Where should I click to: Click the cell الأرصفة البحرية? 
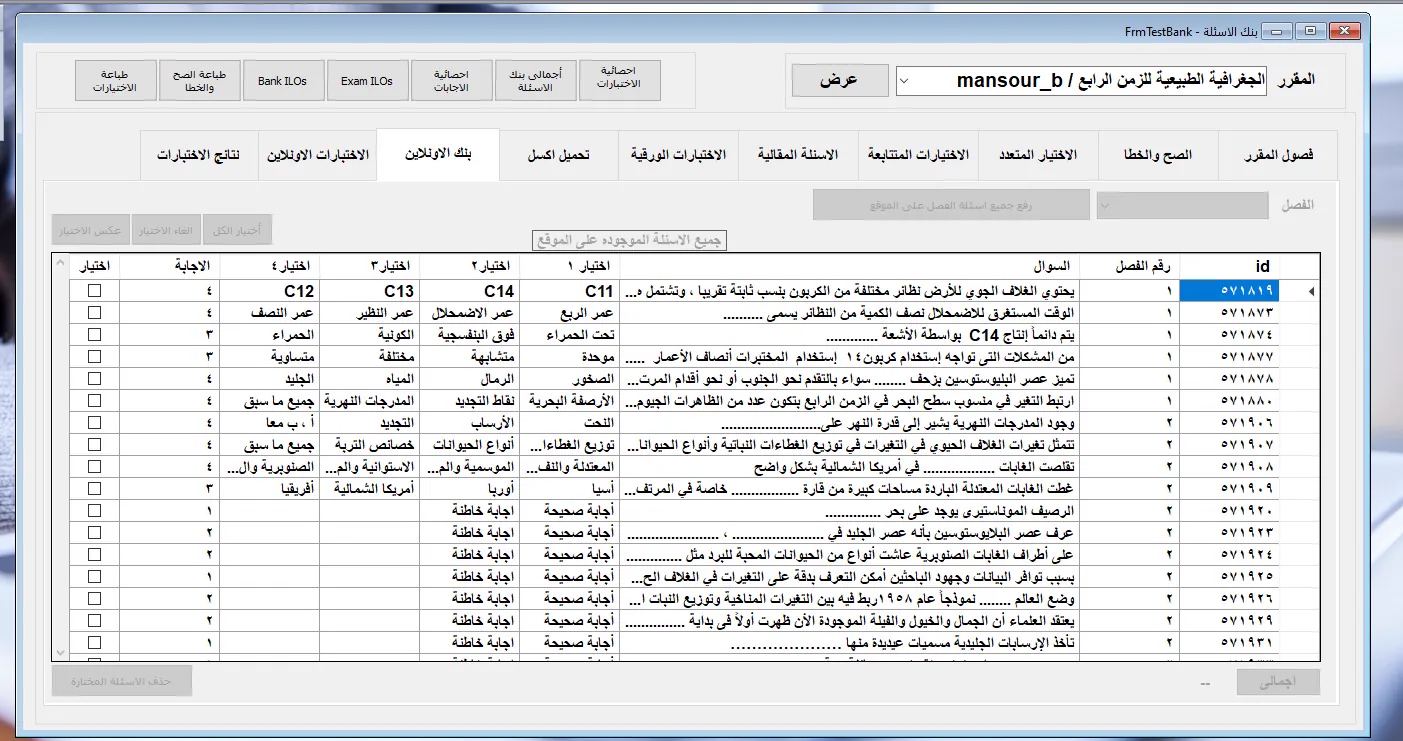(x=570, y=400)
